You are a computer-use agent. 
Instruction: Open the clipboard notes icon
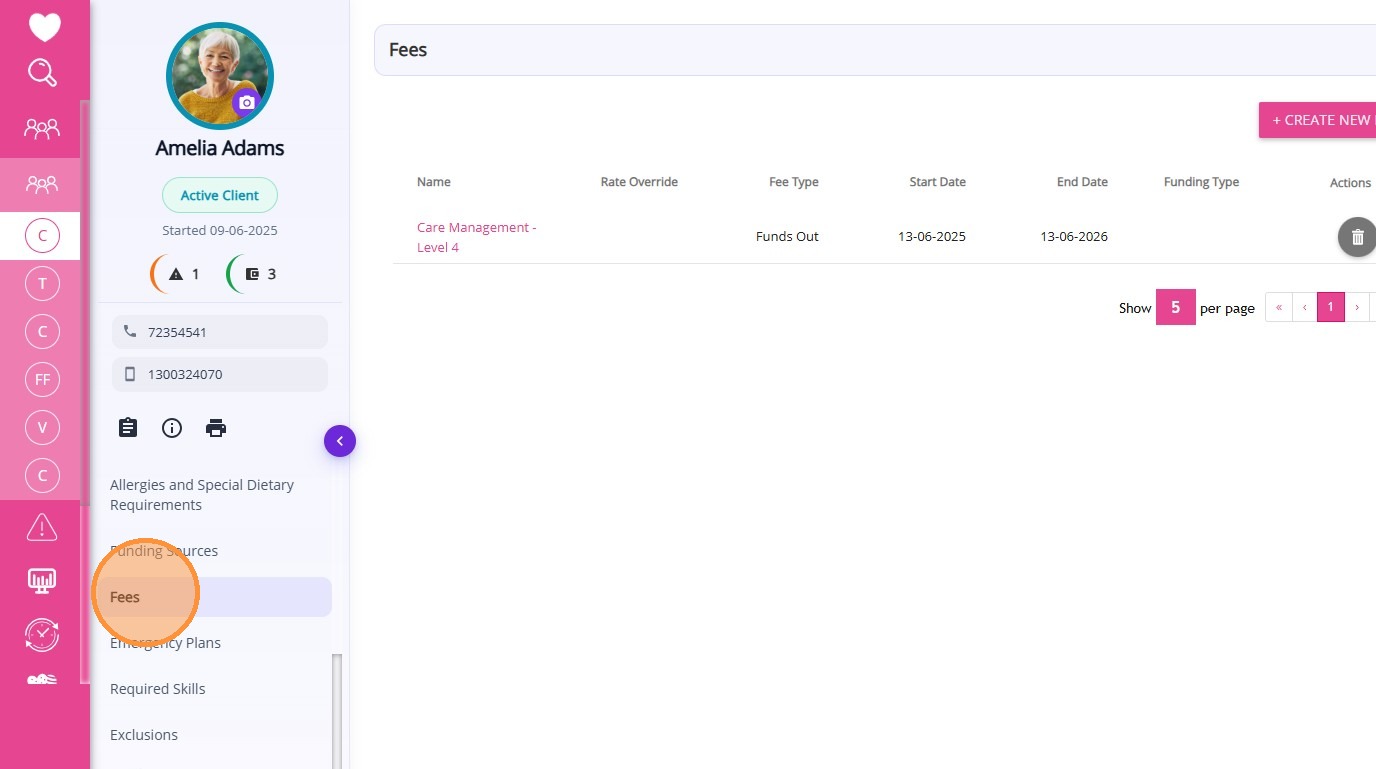(x=128, y=428)
